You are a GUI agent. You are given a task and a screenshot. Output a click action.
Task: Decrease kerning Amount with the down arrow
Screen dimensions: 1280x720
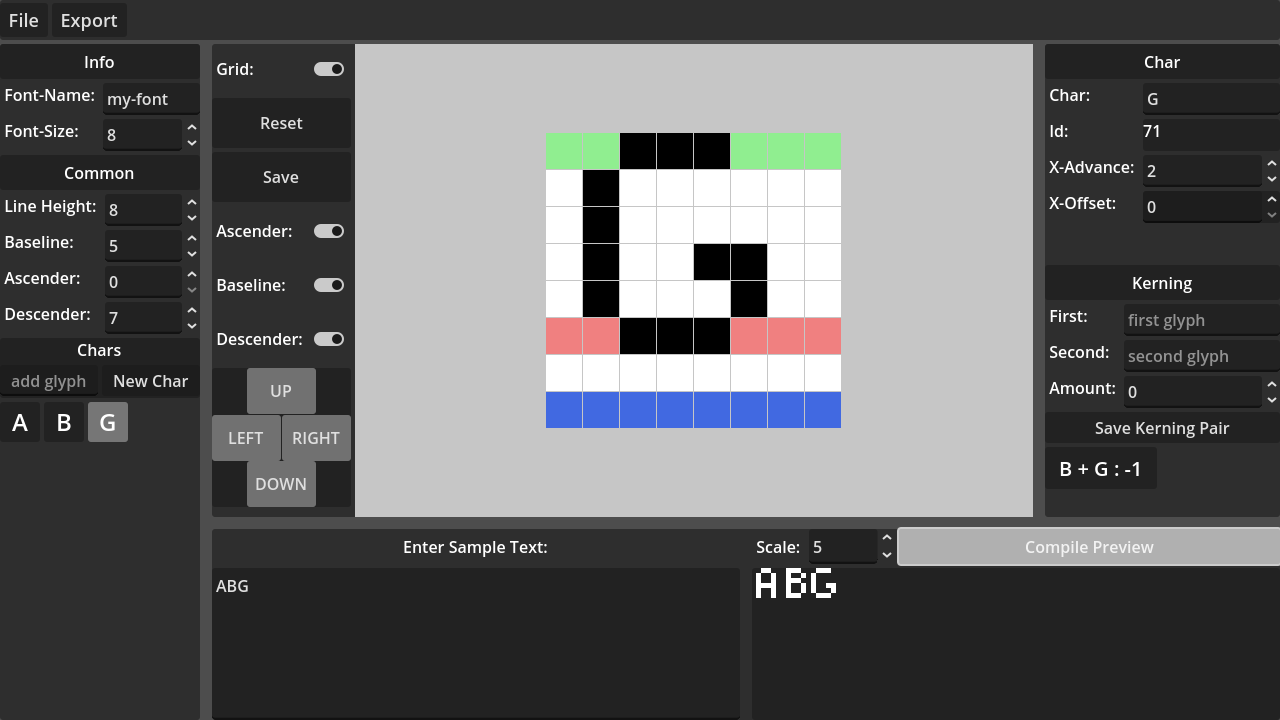(x=1272, y=400)
